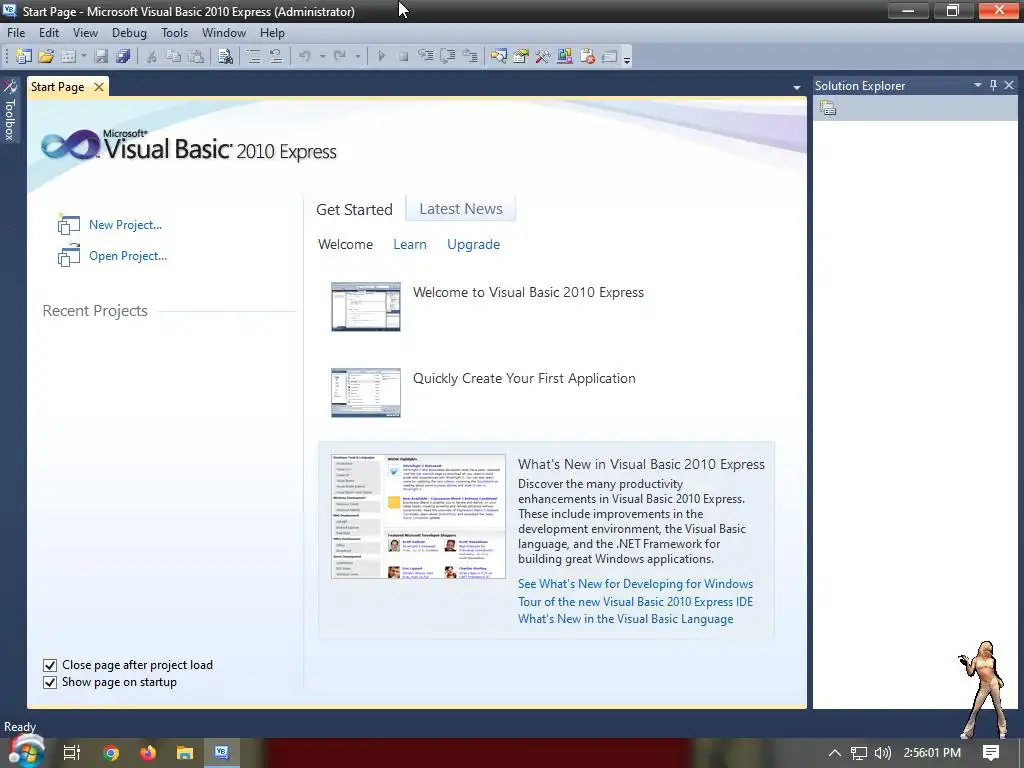Click the Open Project... link

coord(128,256)
